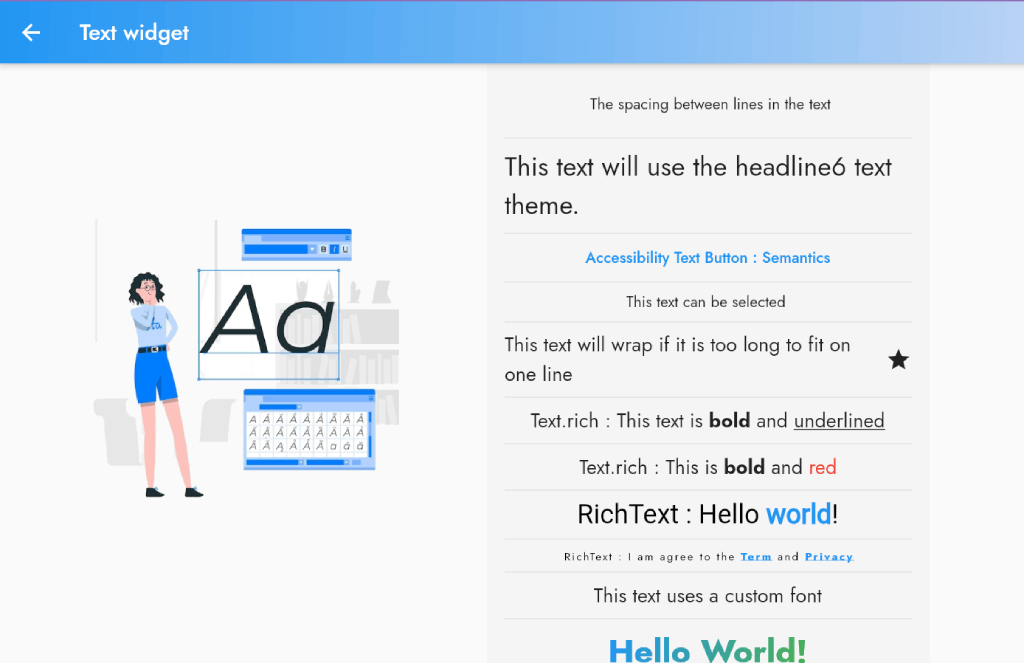Click the back arrow in the app bar

pyautogui.click(x=31, y=32)
